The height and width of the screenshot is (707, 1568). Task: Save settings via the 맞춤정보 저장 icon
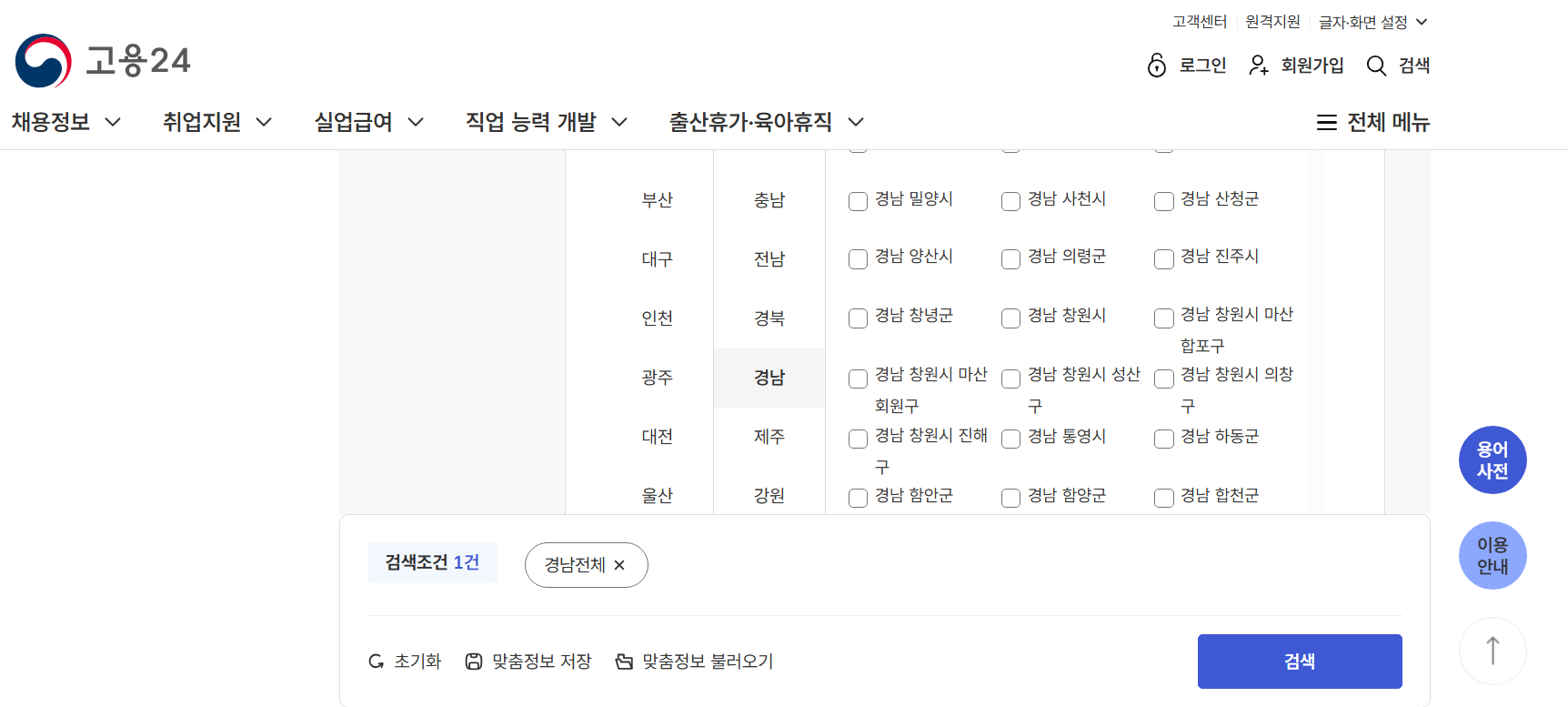[474, 662]
